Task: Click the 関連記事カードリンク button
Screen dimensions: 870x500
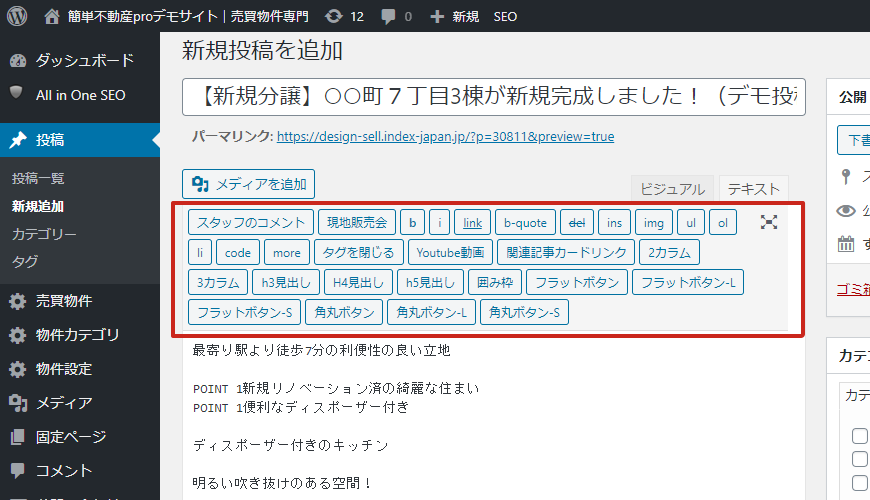Action: click(566, 253)
